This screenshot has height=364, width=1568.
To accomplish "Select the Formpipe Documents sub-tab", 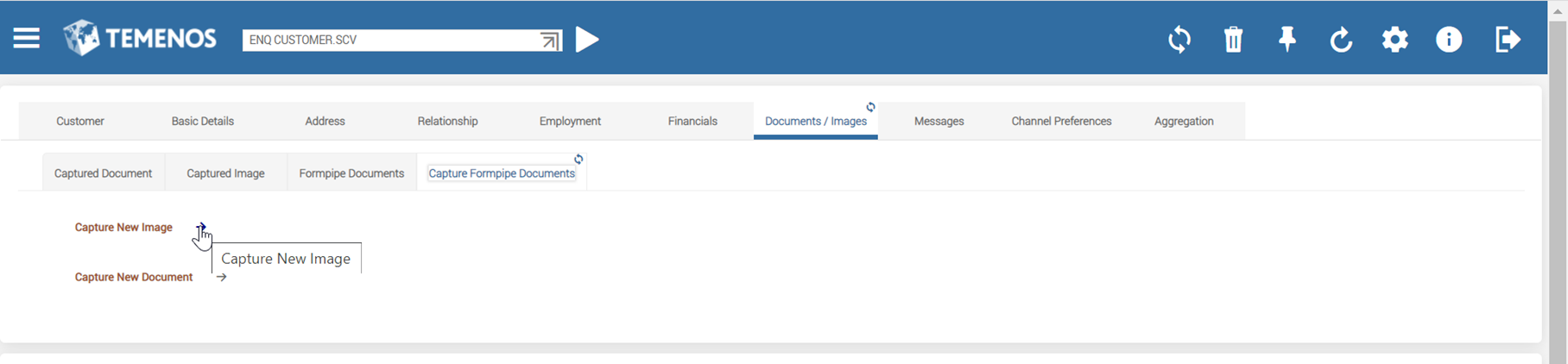I will coord(351,173).
